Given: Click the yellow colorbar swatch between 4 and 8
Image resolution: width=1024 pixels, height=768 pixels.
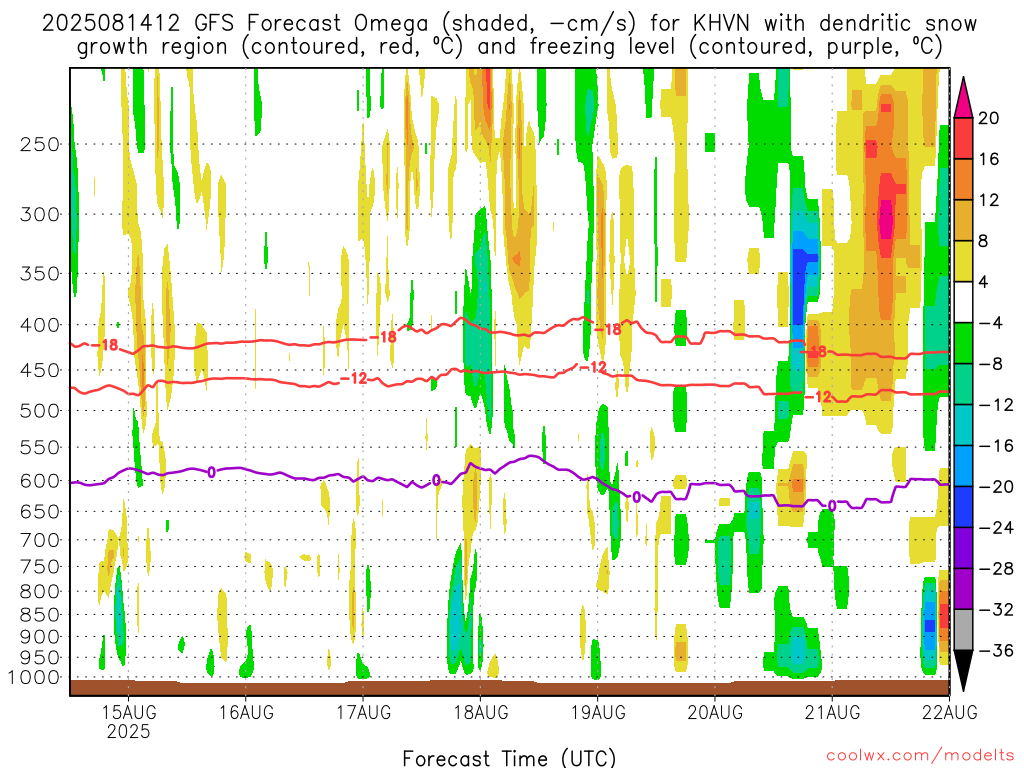Looking at the screenshot, I should click(963, 261).
